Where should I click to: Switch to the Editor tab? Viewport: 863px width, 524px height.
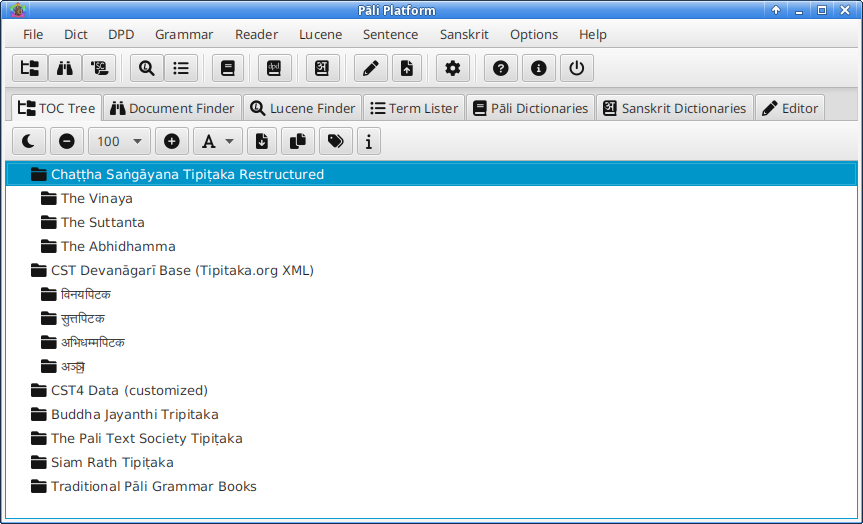(x=790, y=108)
